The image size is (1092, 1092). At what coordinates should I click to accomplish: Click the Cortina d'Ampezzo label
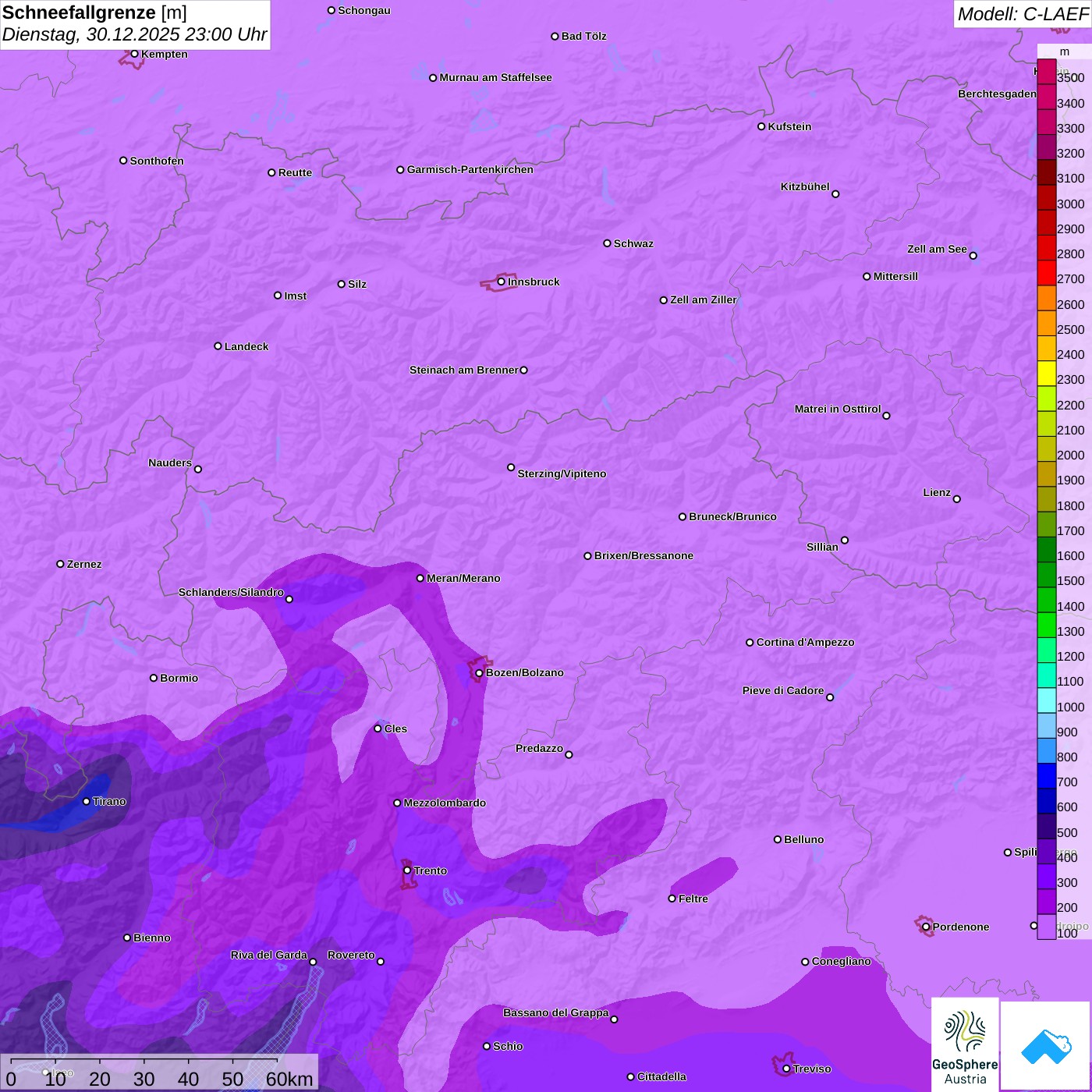(x=806, y=642)
